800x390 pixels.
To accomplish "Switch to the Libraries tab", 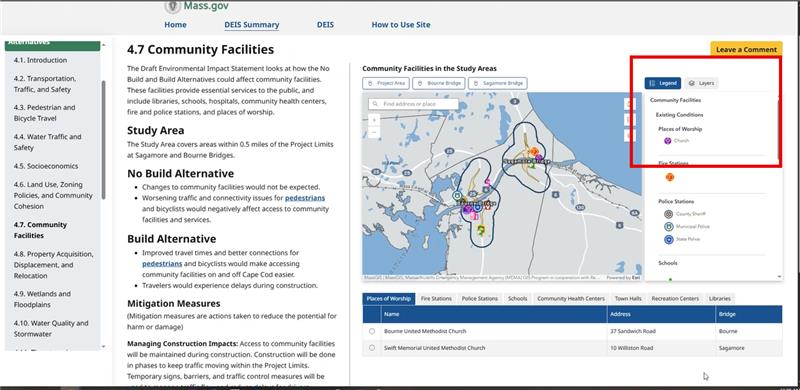I will tap(719, 299).
